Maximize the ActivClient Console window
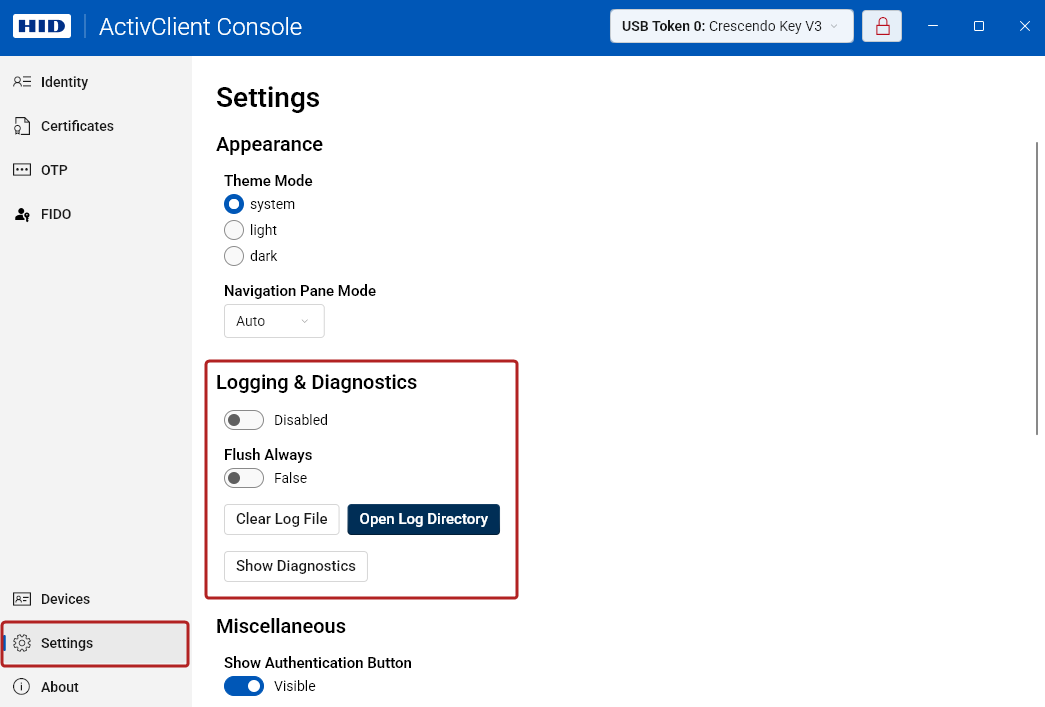This screenshot has width=1045, height=707. (979, 26)
